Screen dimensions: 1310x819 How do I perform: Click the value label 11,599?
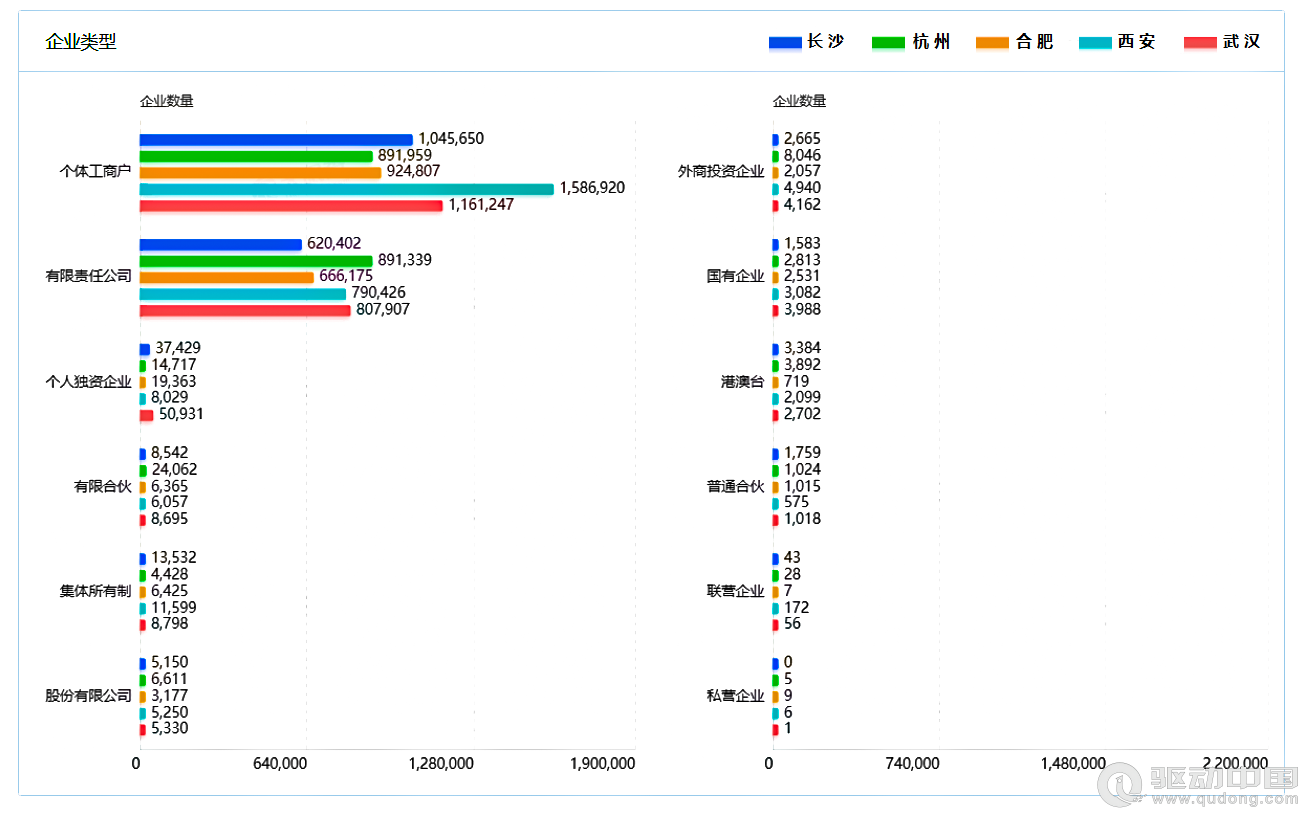(x=174, y=608)
